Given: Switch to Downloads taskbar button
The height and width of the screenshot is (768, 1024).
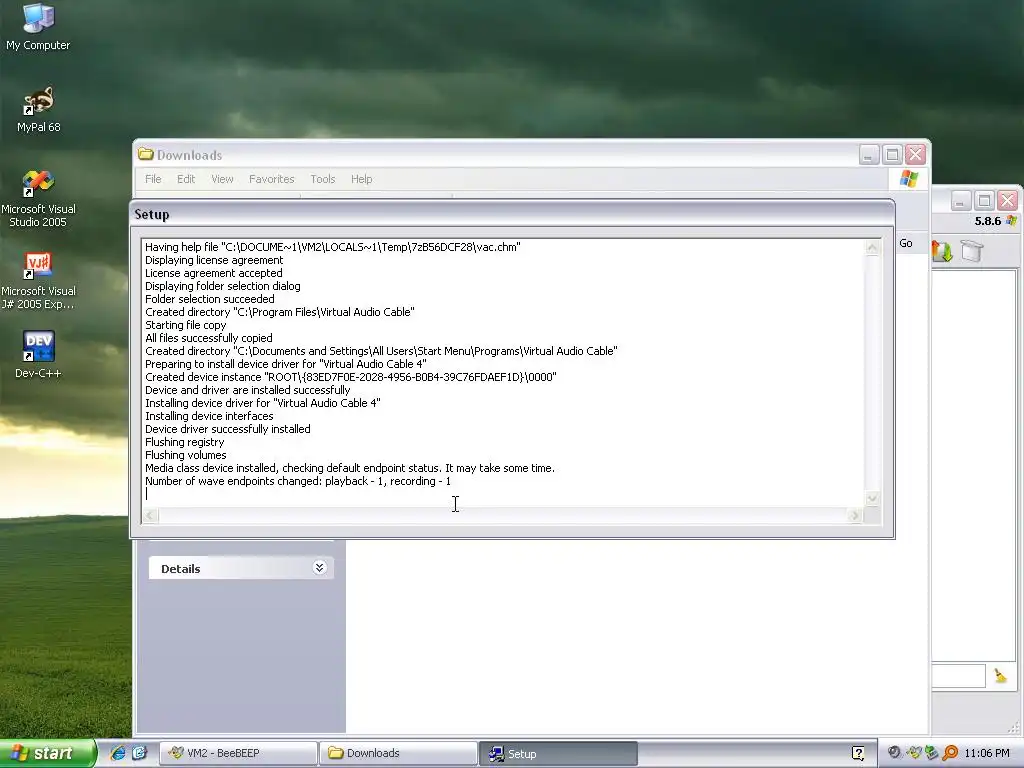Looking at the screenshot, I should click(397, 753).
